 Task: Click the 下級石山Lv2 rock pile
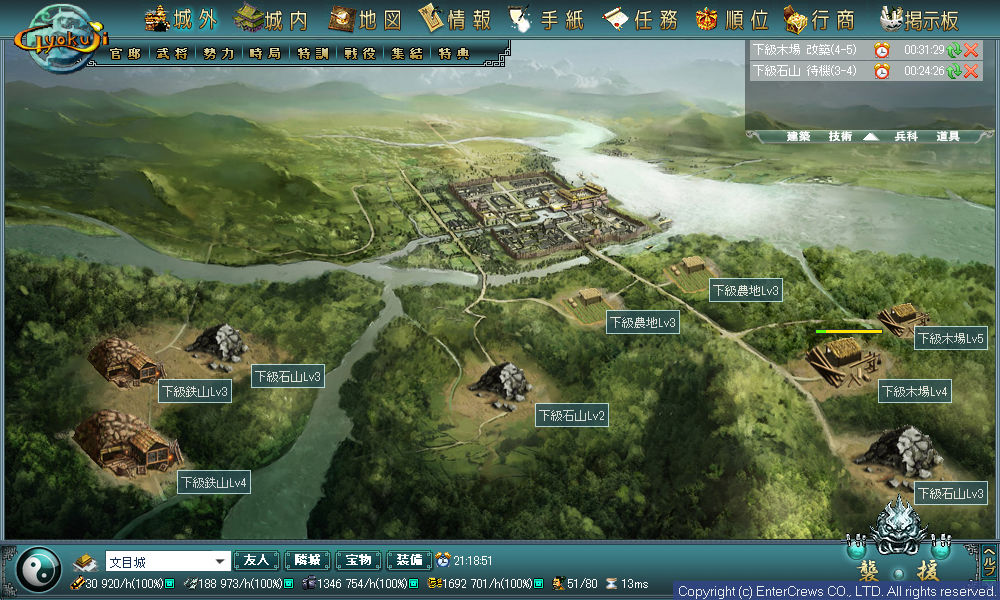pyautogui.click(x=501, y=384)
